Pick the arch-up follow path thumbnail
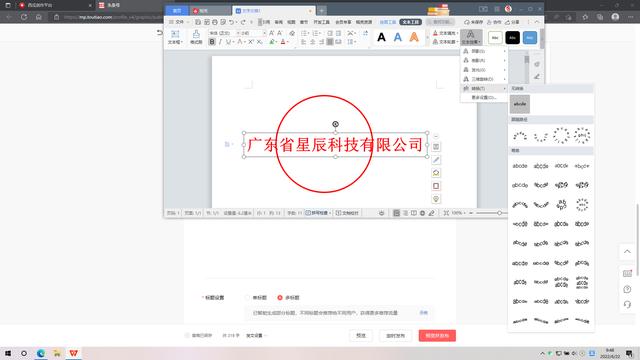 [520, 136]
